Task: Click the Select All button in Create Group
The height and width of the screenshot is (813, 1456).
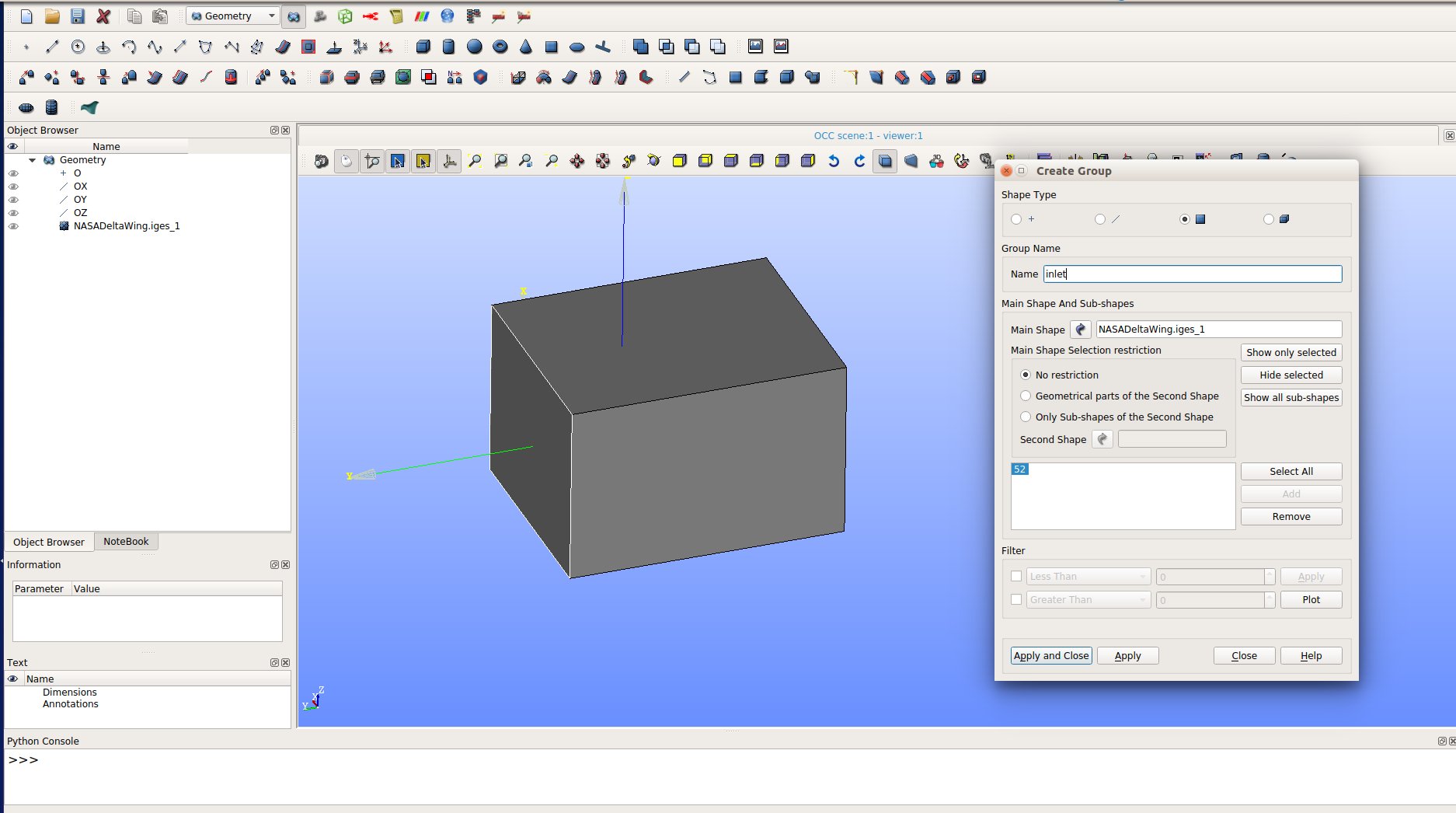Action: 1291,471
